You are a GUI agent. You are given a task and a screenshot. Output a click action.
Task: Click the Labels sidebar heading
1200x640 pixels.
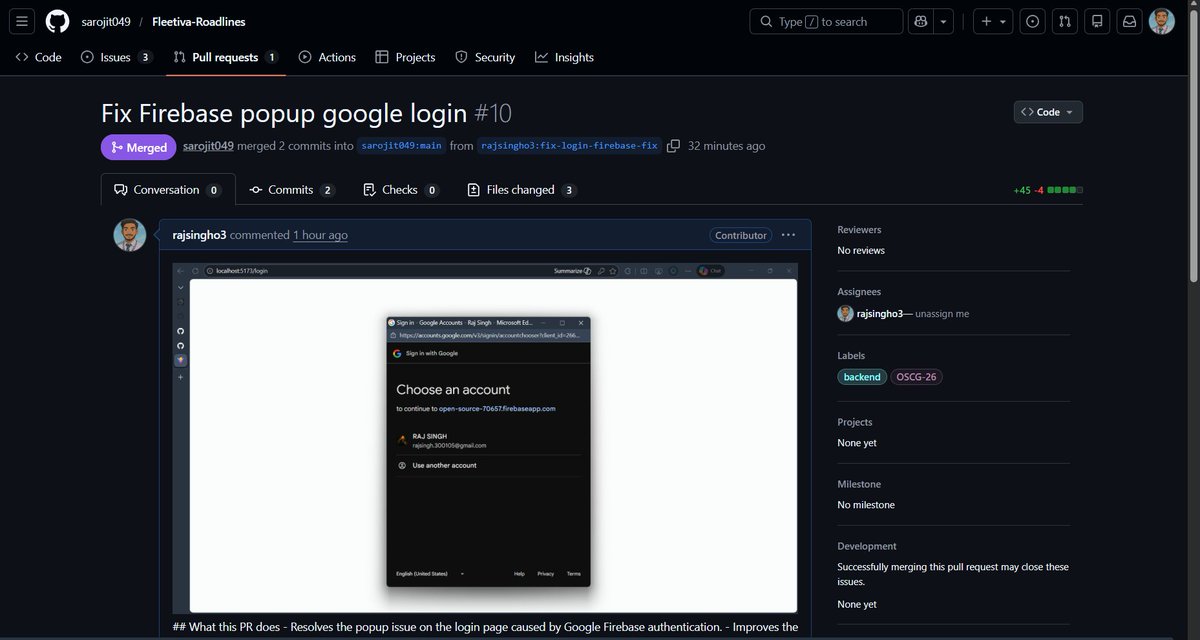851,355
